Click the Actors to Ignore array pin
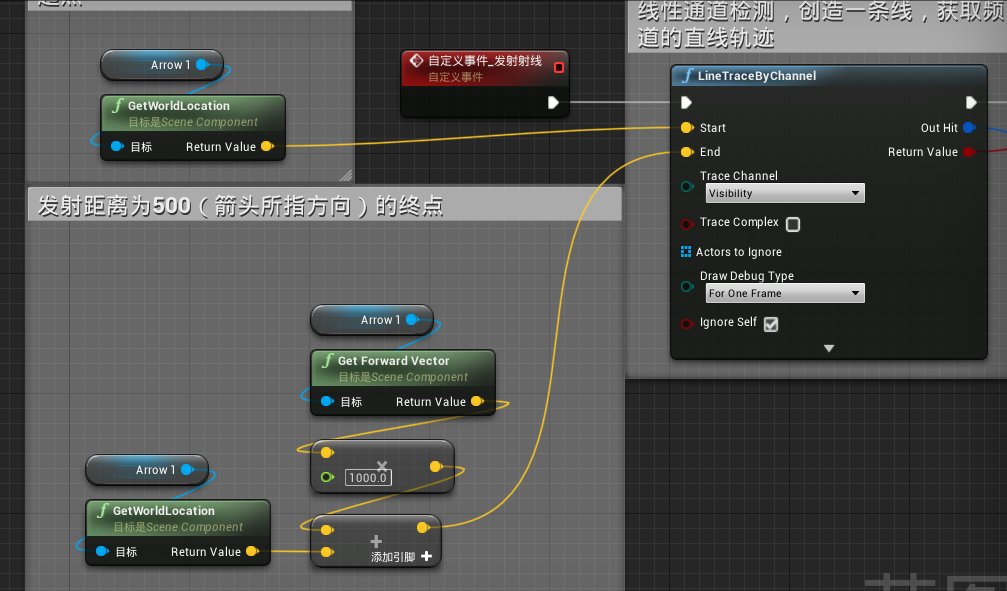 click(x=686, y=252)
